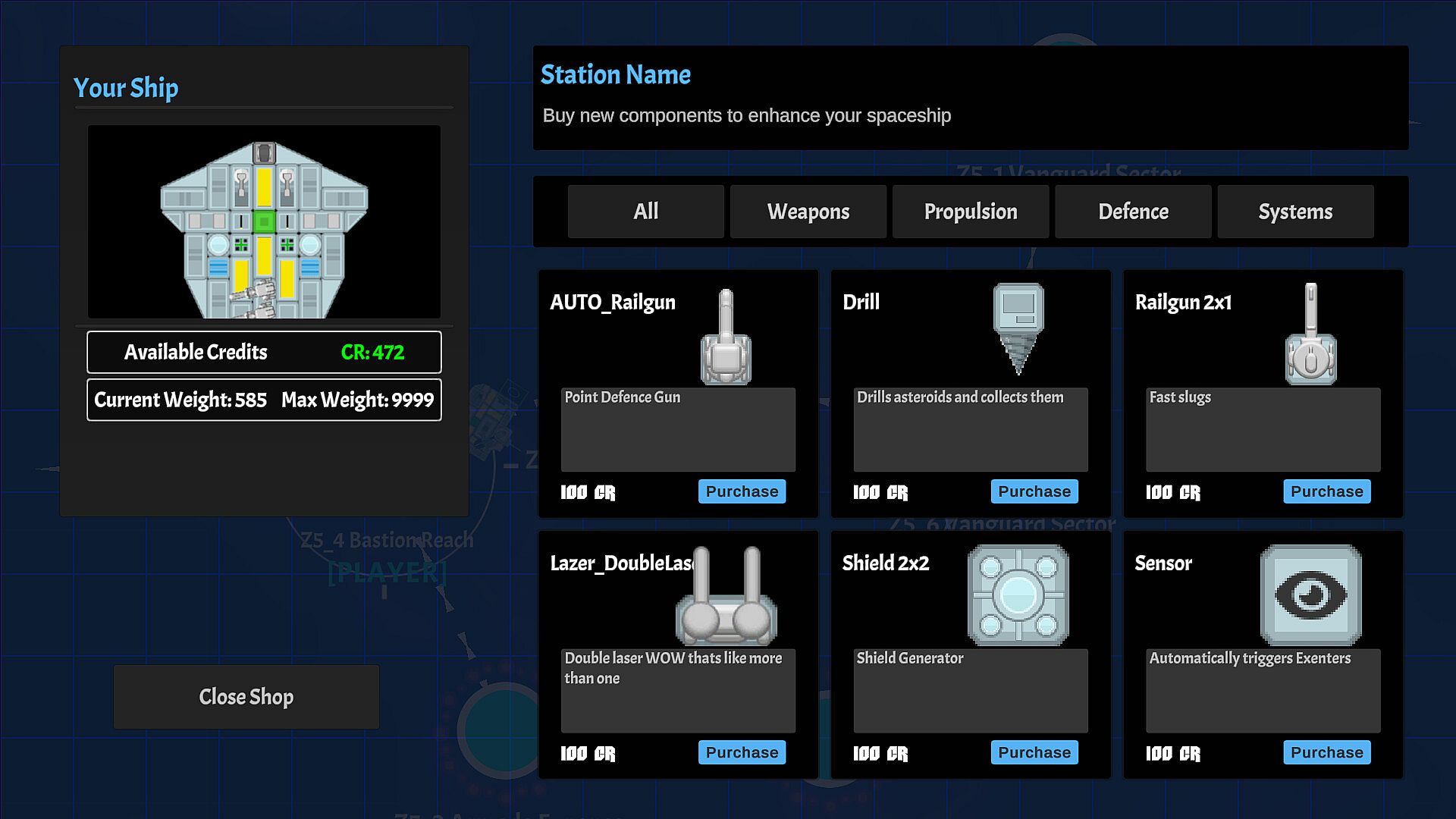The image size is (1456, 819).
Task: Click the Available Credits display box
Action: pos(264,352)
